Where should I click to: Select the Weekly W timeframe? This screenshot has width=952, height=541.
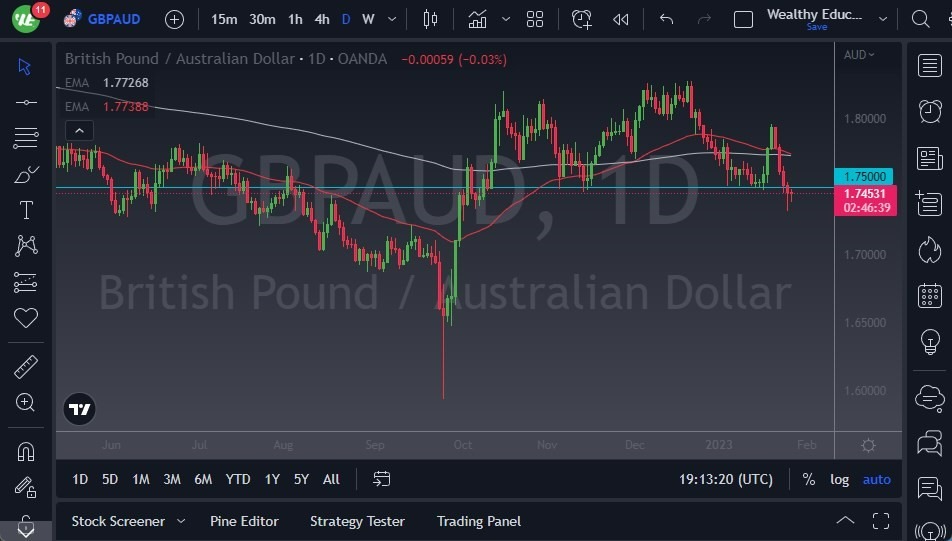(368, 19)
